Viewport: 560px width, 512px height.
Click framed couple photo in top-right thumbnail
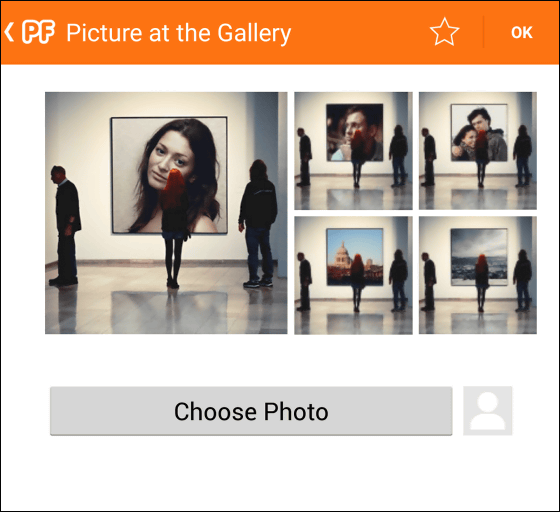479,132
